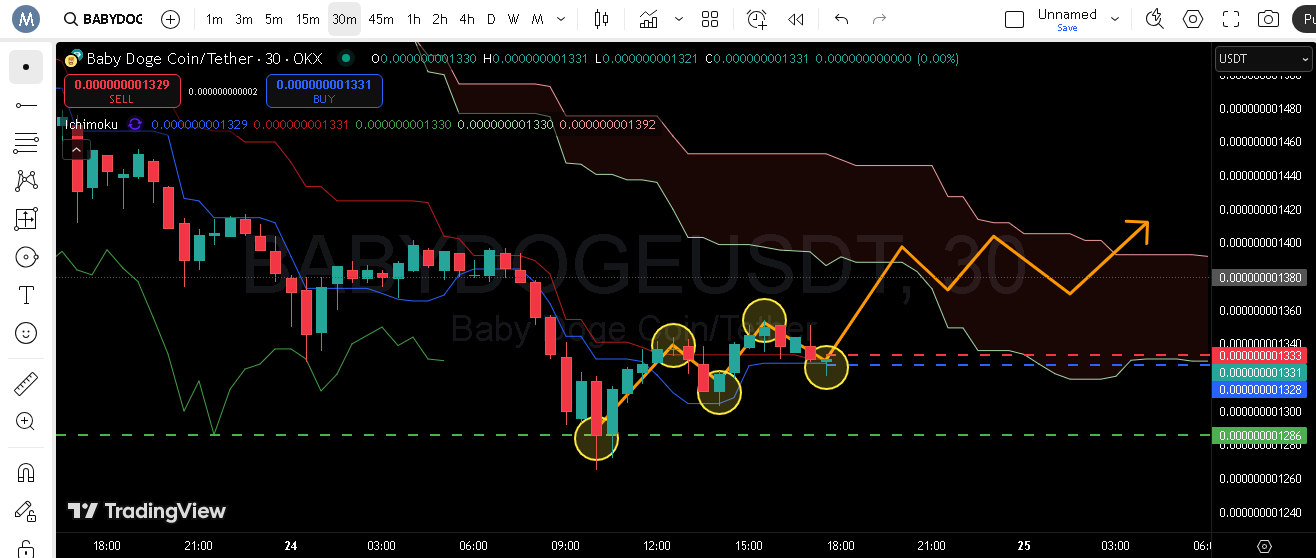Image resolution: width=1316 pixels, height=558 pixels.
Task: Select the trend line tool
Action: click(26, 105)
